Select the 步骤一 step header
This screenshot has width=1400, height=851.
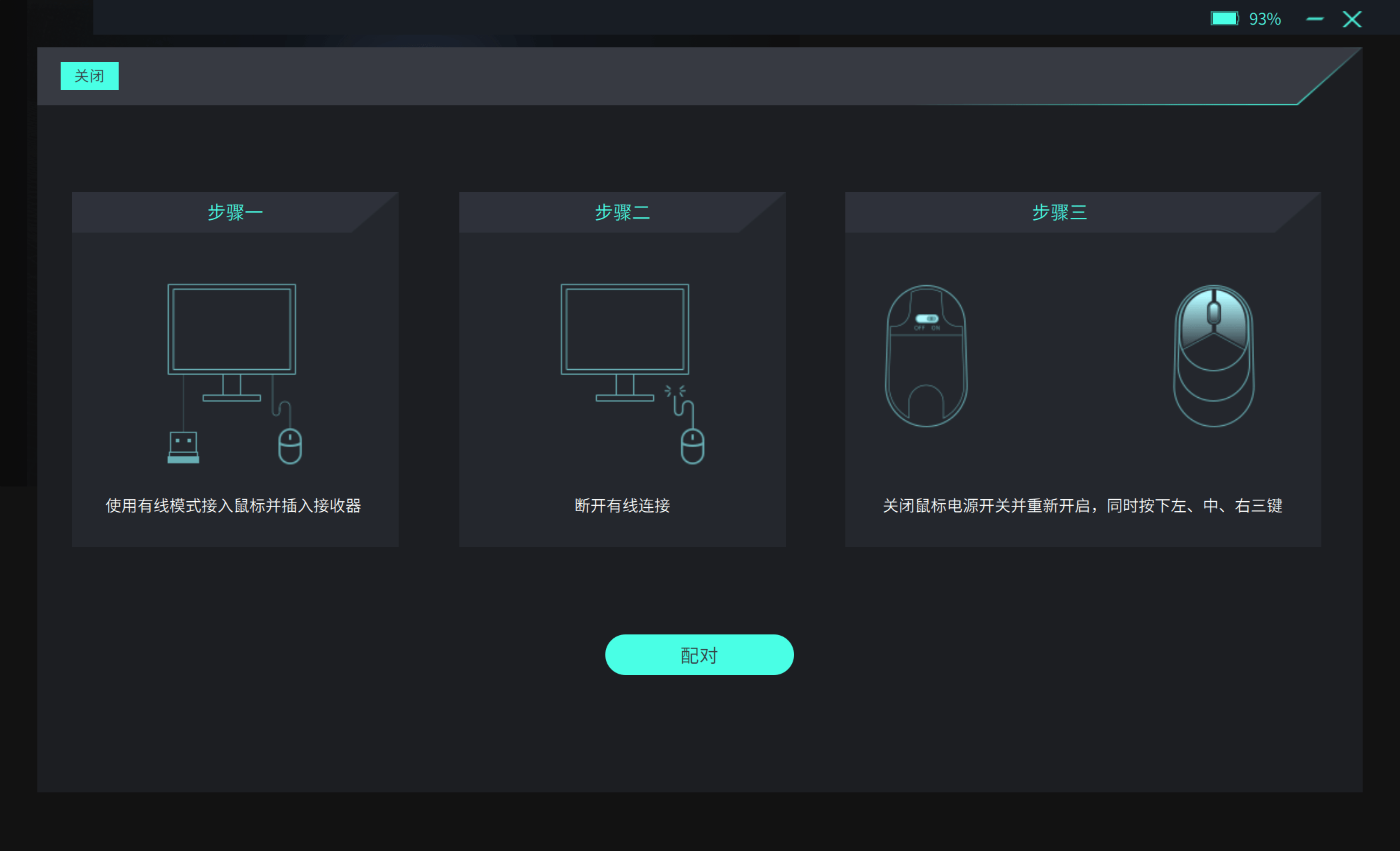[234, 212]
